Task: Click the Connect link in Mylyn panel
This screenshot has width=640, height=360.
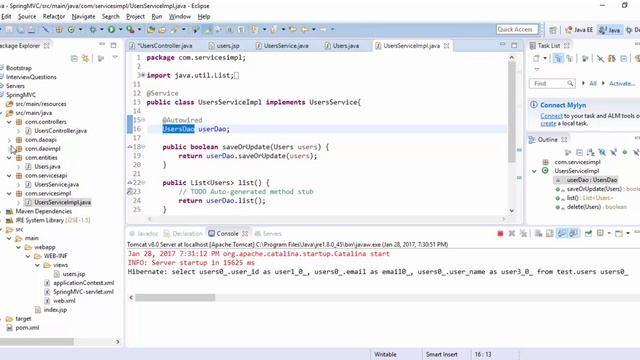Action: pos(551,116)
